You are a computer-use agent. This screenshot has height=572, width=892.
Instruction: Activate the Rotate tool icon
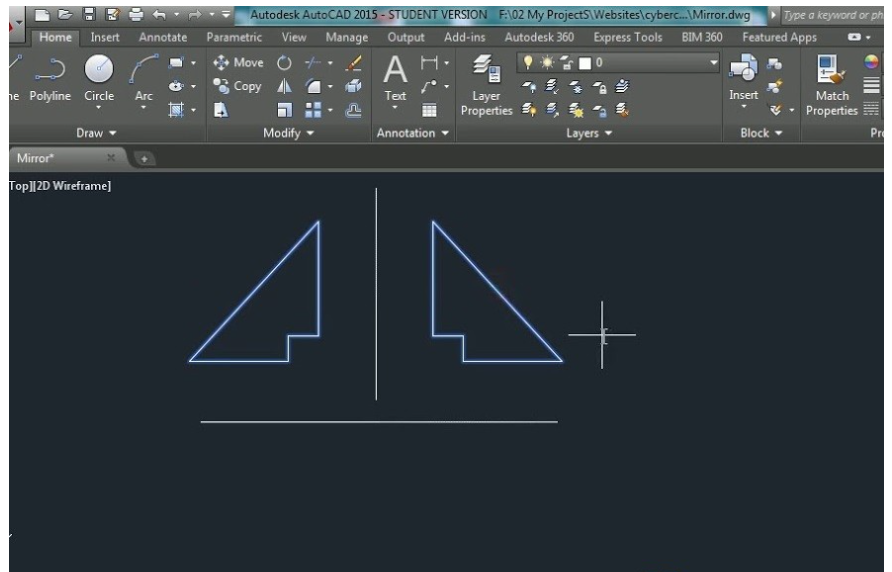point(283,64)
